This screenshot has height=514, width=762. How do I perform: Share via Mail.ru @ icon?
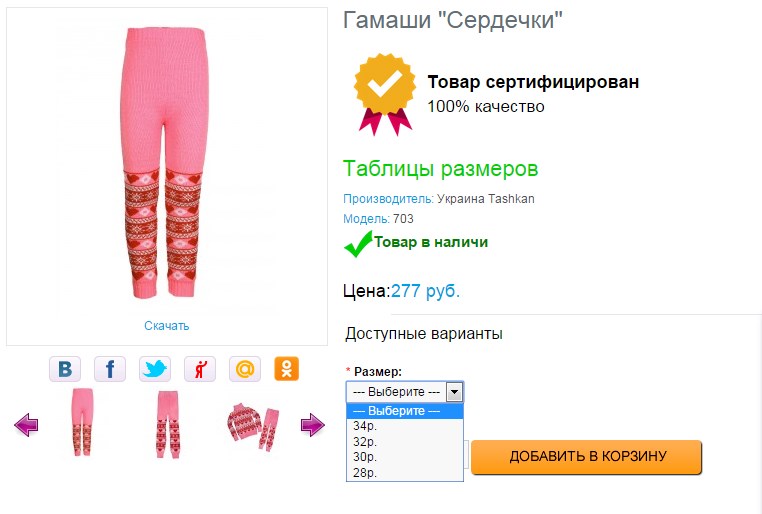click(x=245, y=369)
